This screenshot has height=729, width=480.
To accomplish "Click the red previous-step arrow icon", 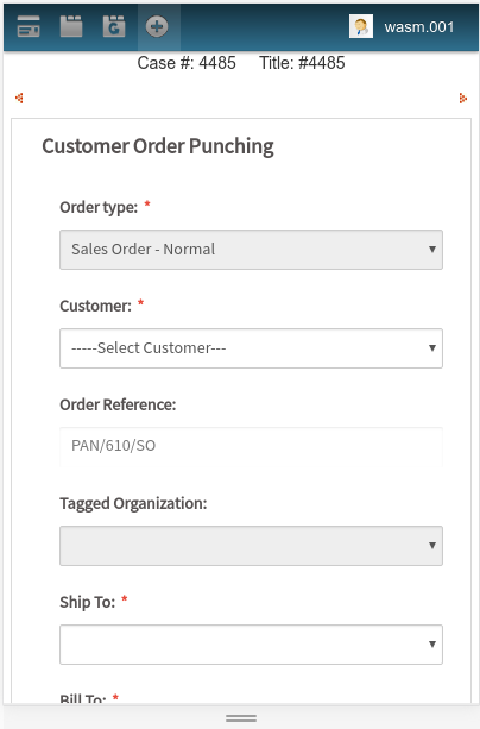I will click(x=19, y=98).
